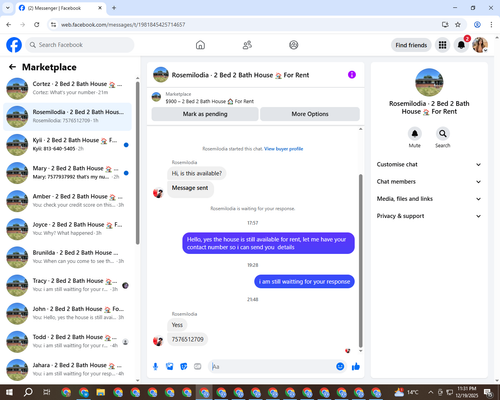Open account profile picture menu
This screenshot has height=400, width=500.
coord(480,45)
